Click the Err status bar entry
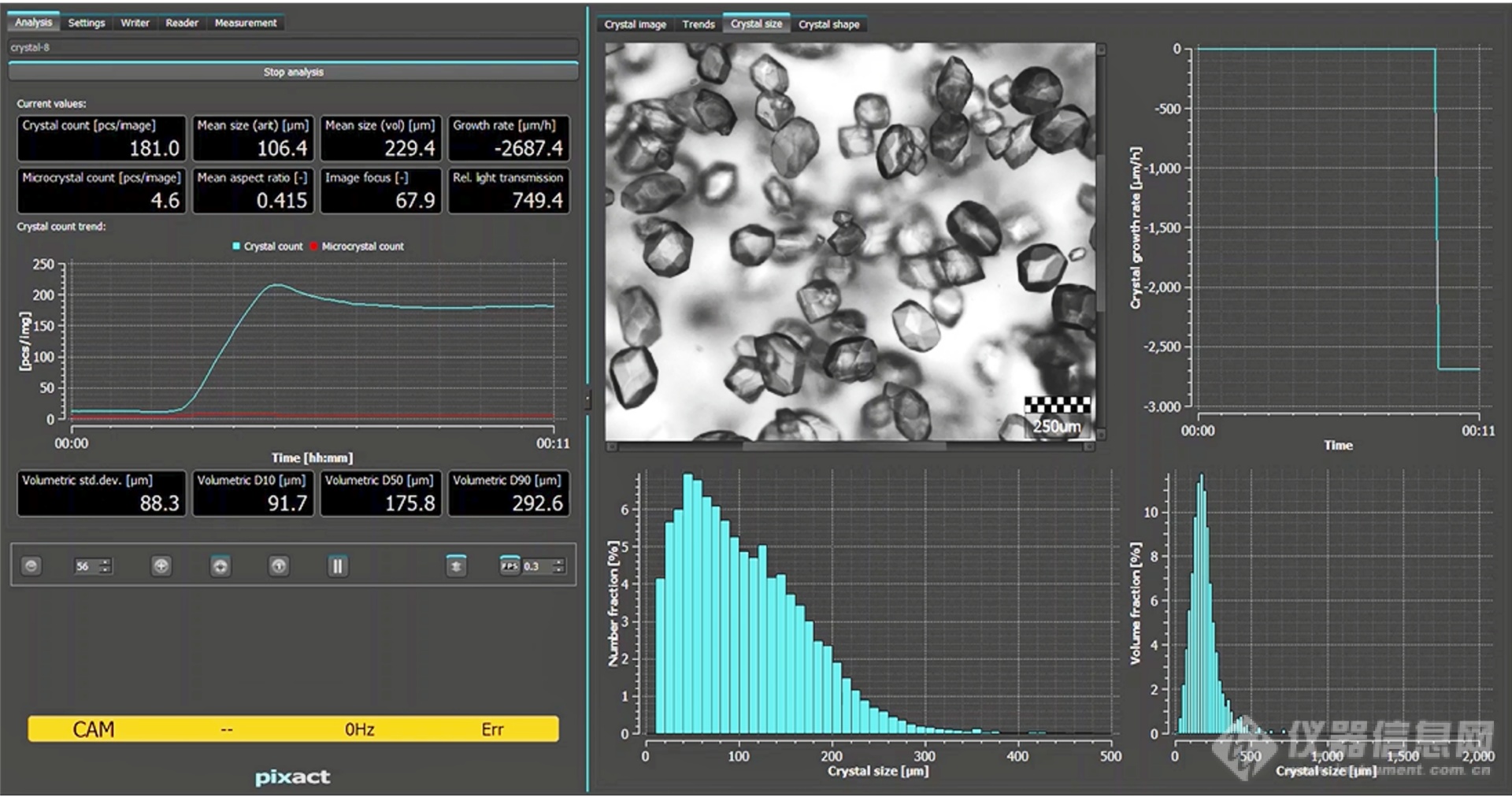This screenshot has width=1512, height=797. 492,729
